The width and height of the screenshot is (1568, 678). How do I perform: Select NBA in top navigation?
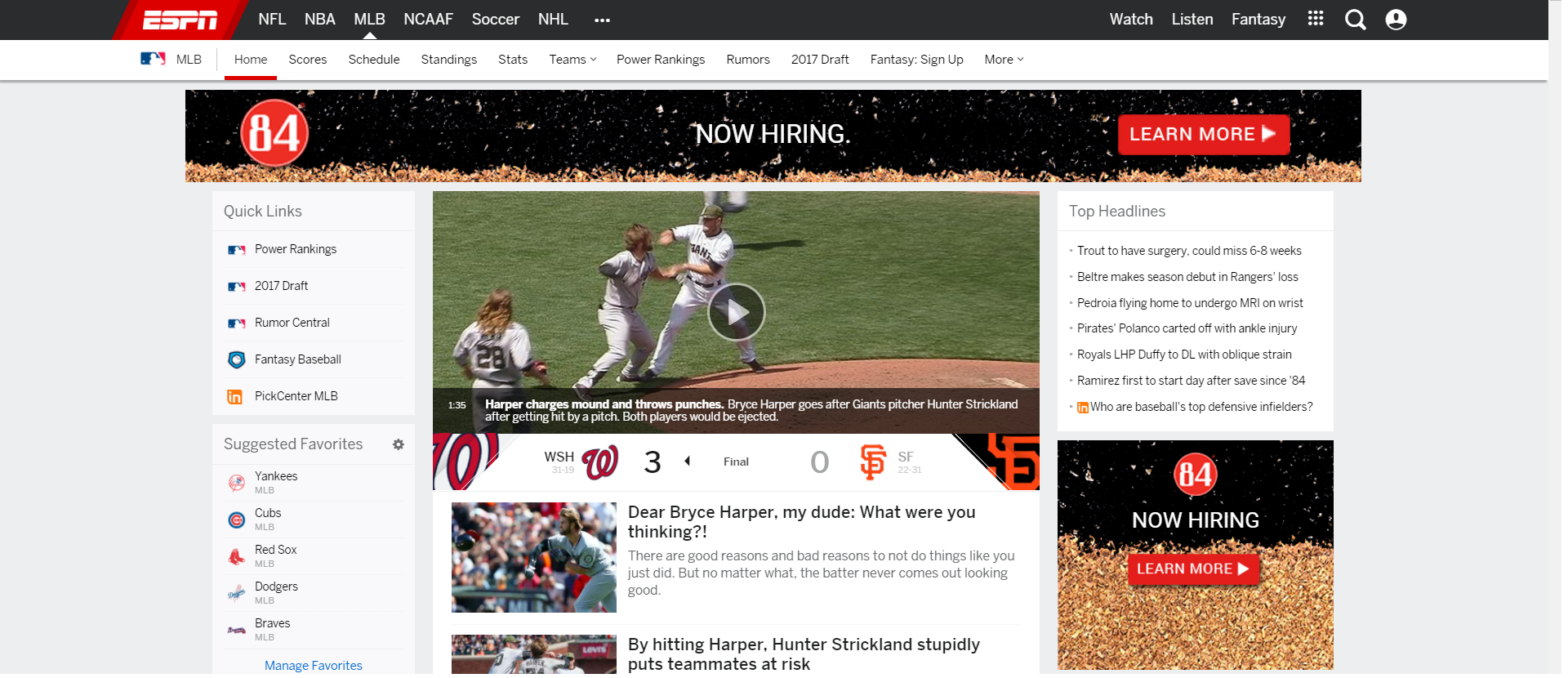[x=320, y=20]
